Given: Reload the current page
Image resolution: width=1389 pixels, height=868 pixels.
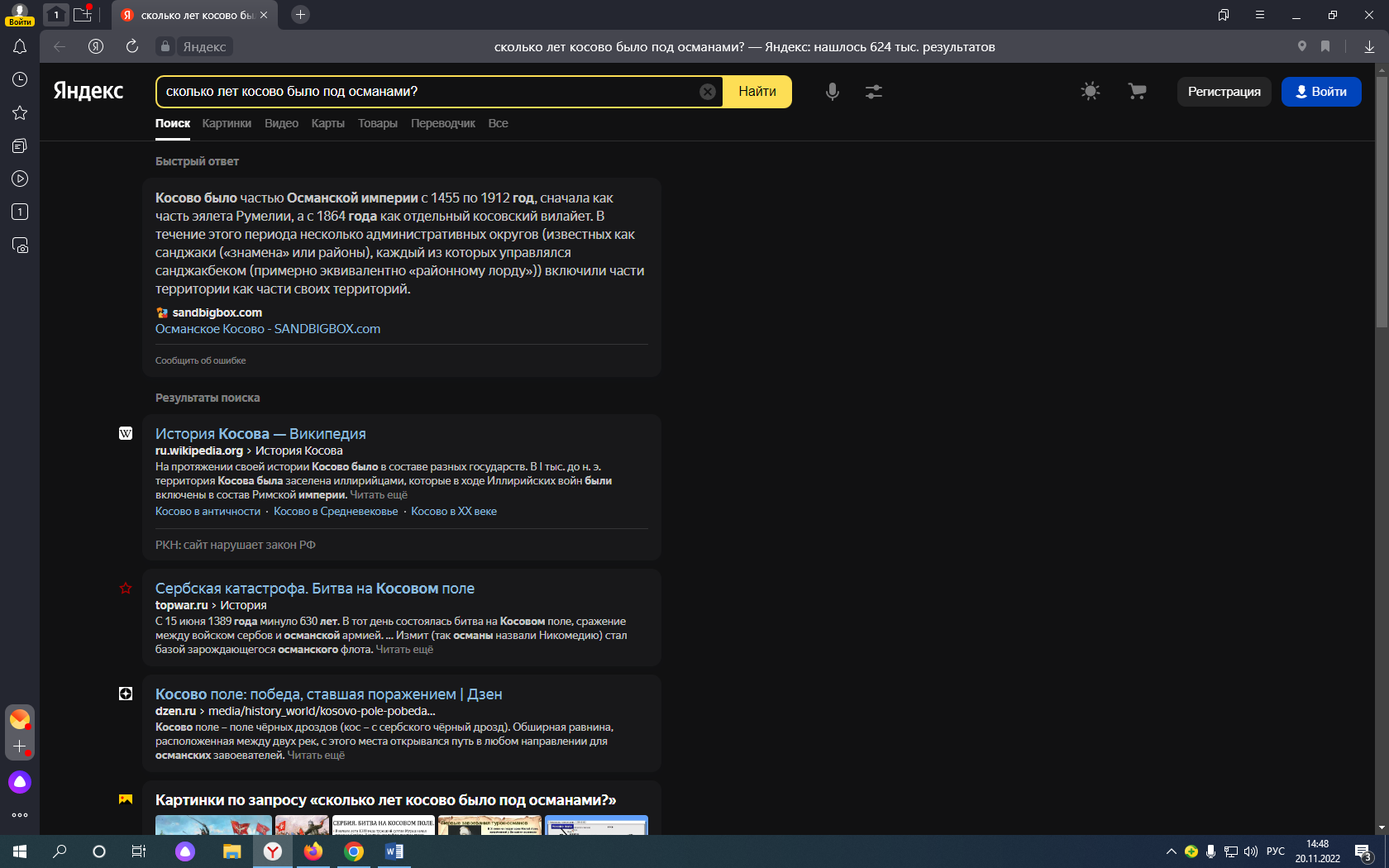Looking at the screenshot, I should (x=131, y=46).
